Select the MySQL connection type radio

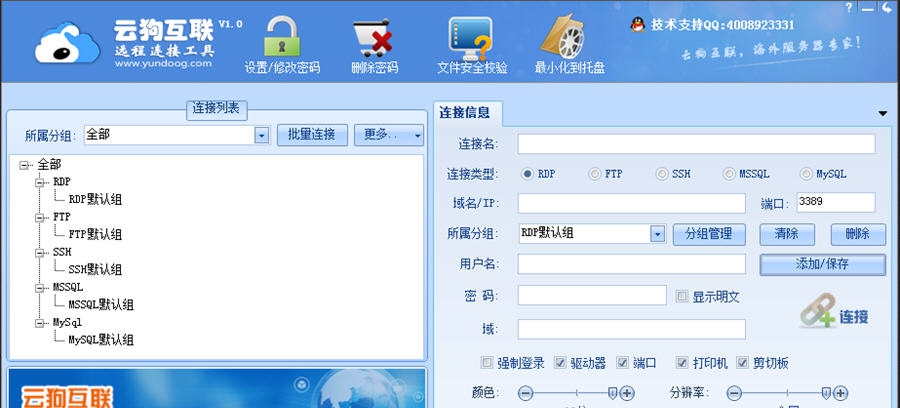806,173
